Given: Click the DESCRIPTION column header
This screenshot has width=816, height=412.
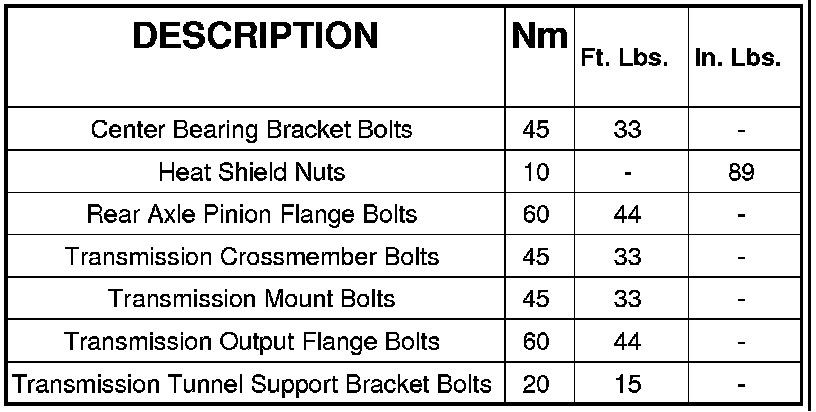Looking at the screenshot, I should click(256, 36).
